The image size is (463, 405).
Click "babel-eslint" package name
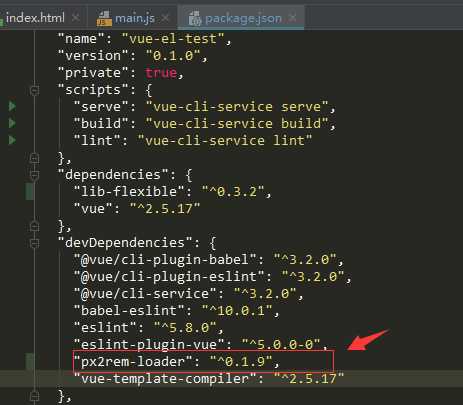pyautogui.click(x=129, y=311)
